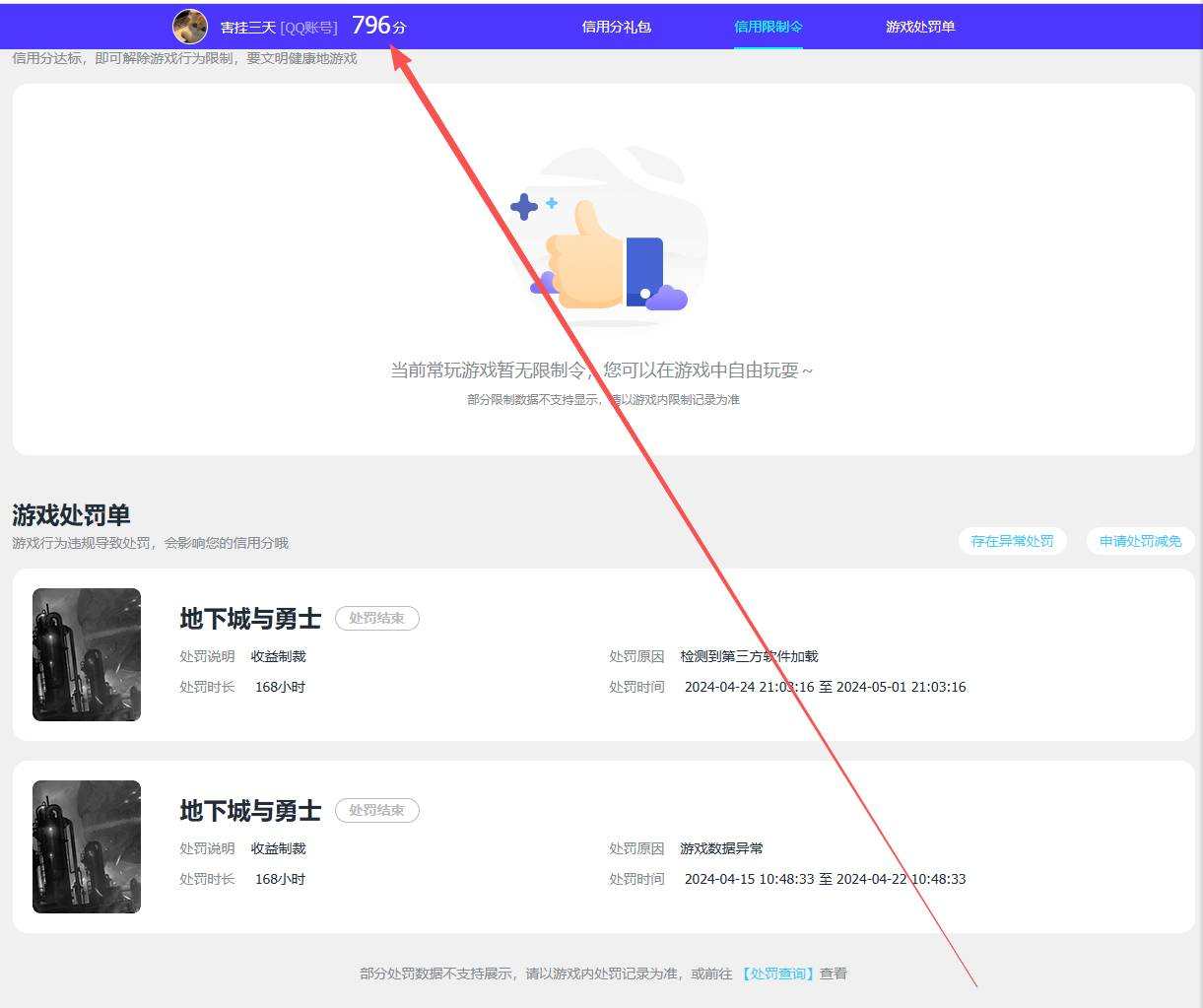Open game thumbnail of 游戏数据异常 record
The image size is (1203, 1008).
[x=87, y=846]
